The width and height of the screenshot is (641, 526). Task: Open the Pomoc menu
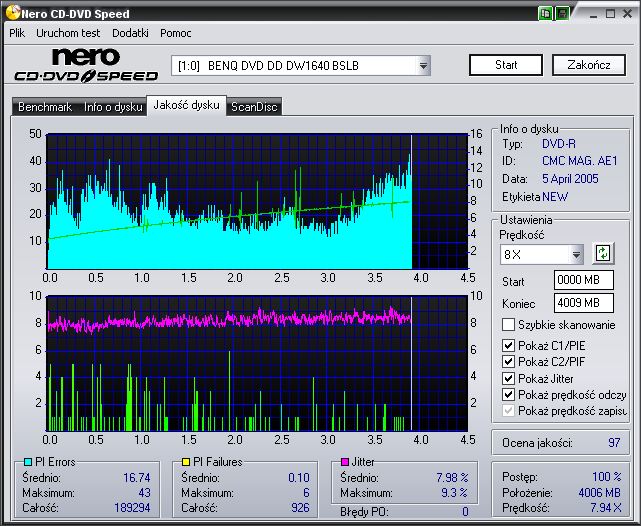(176, 33)
